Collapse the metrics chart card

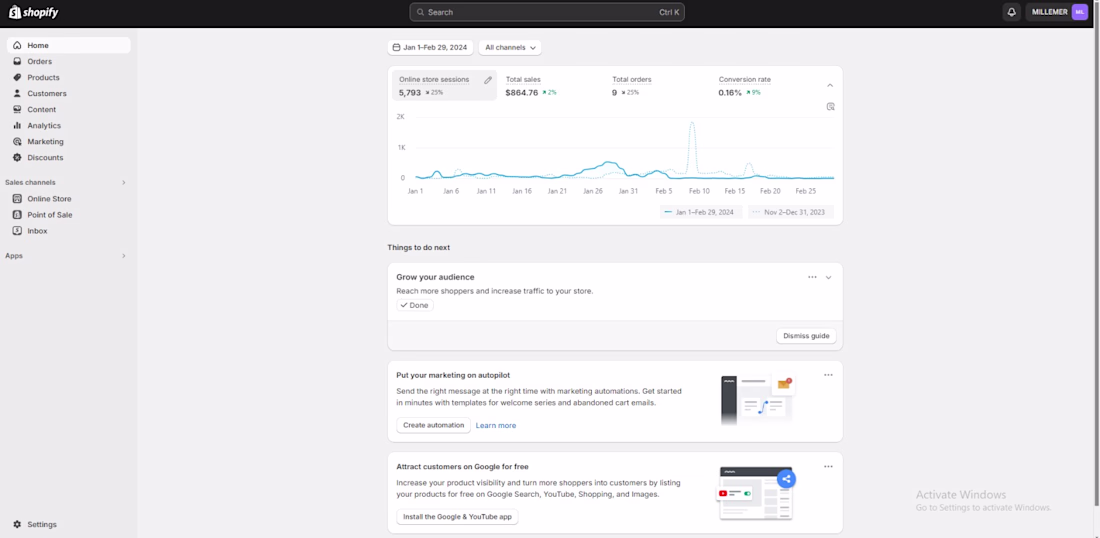click(830, 86)
